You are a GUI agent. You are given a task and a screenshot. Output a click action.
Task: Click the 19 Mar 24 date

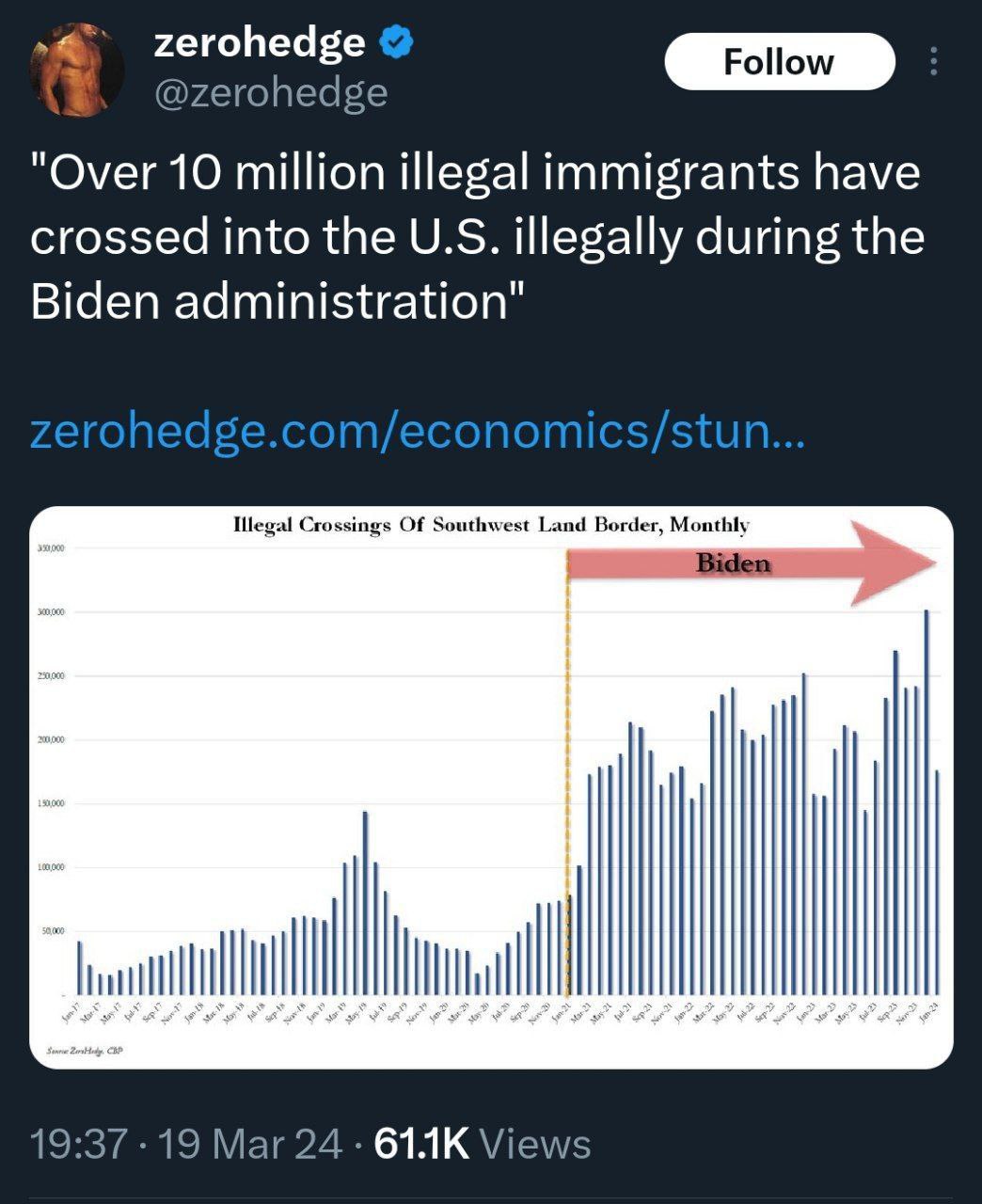[250, 1144]
